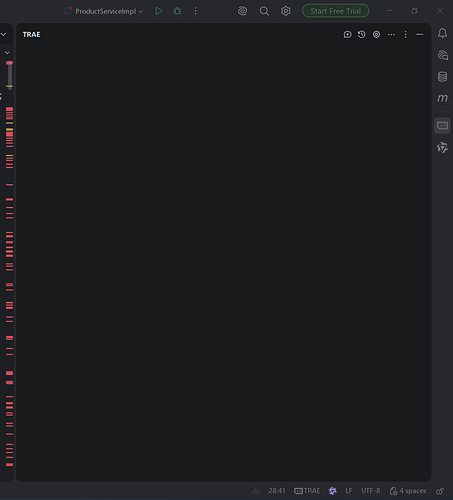Debug ProductServiceImpl with the bug icon
This screenshot has height=500, width=453.
tap(177, 11)
